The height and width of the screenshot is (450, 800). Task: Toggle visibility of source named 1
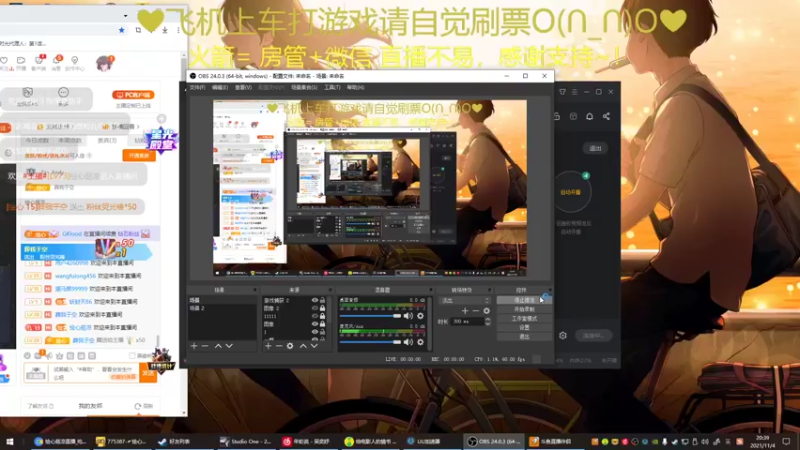(x=315, y=332)
